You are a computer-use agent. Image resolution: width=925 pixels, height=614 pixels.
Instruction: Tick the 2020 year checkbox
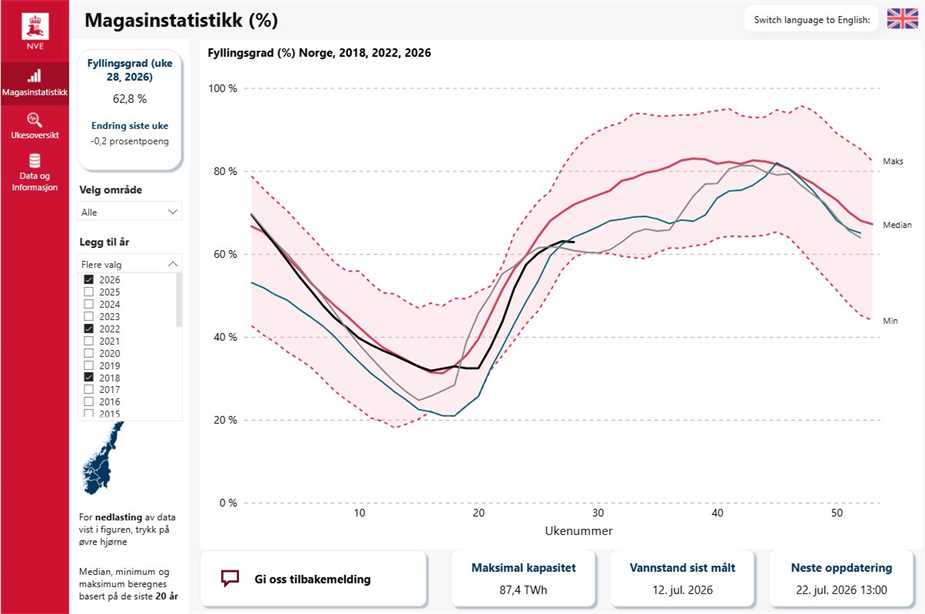pos(88,353)
